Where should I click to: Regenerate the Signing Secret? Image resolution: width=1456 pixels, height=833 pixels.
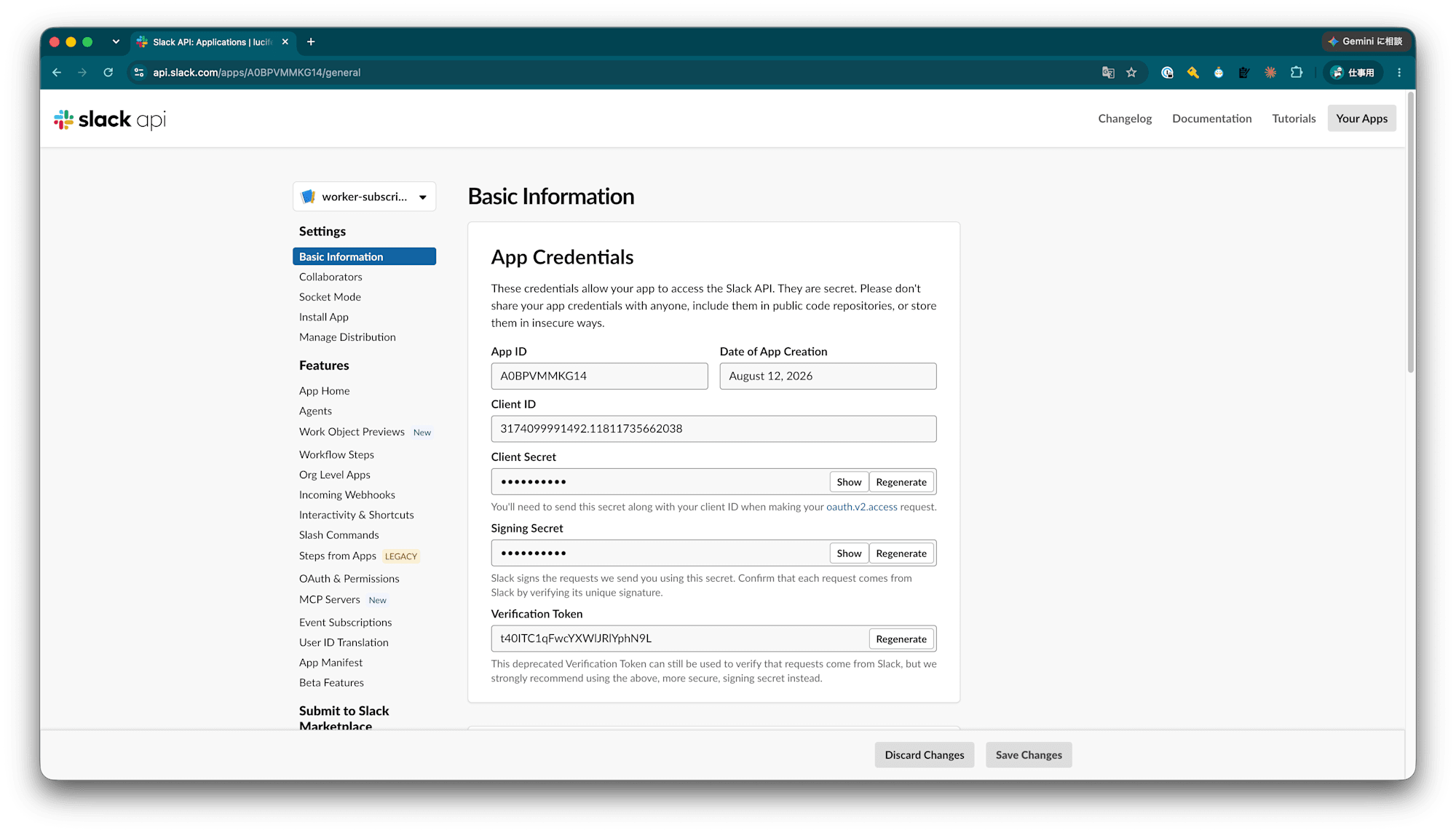901,553
